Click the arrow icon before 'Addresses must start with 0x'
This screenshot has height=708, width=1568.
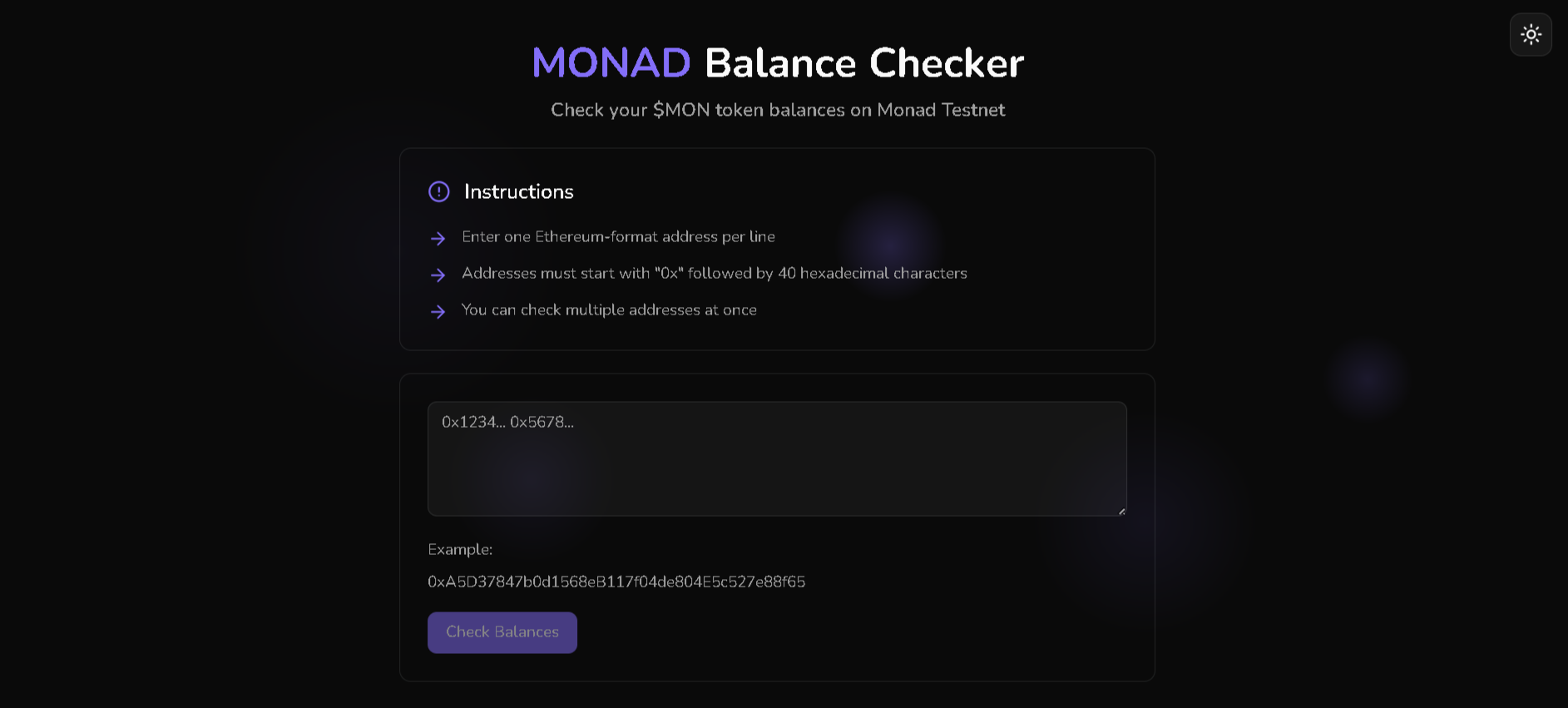point(438,275)
